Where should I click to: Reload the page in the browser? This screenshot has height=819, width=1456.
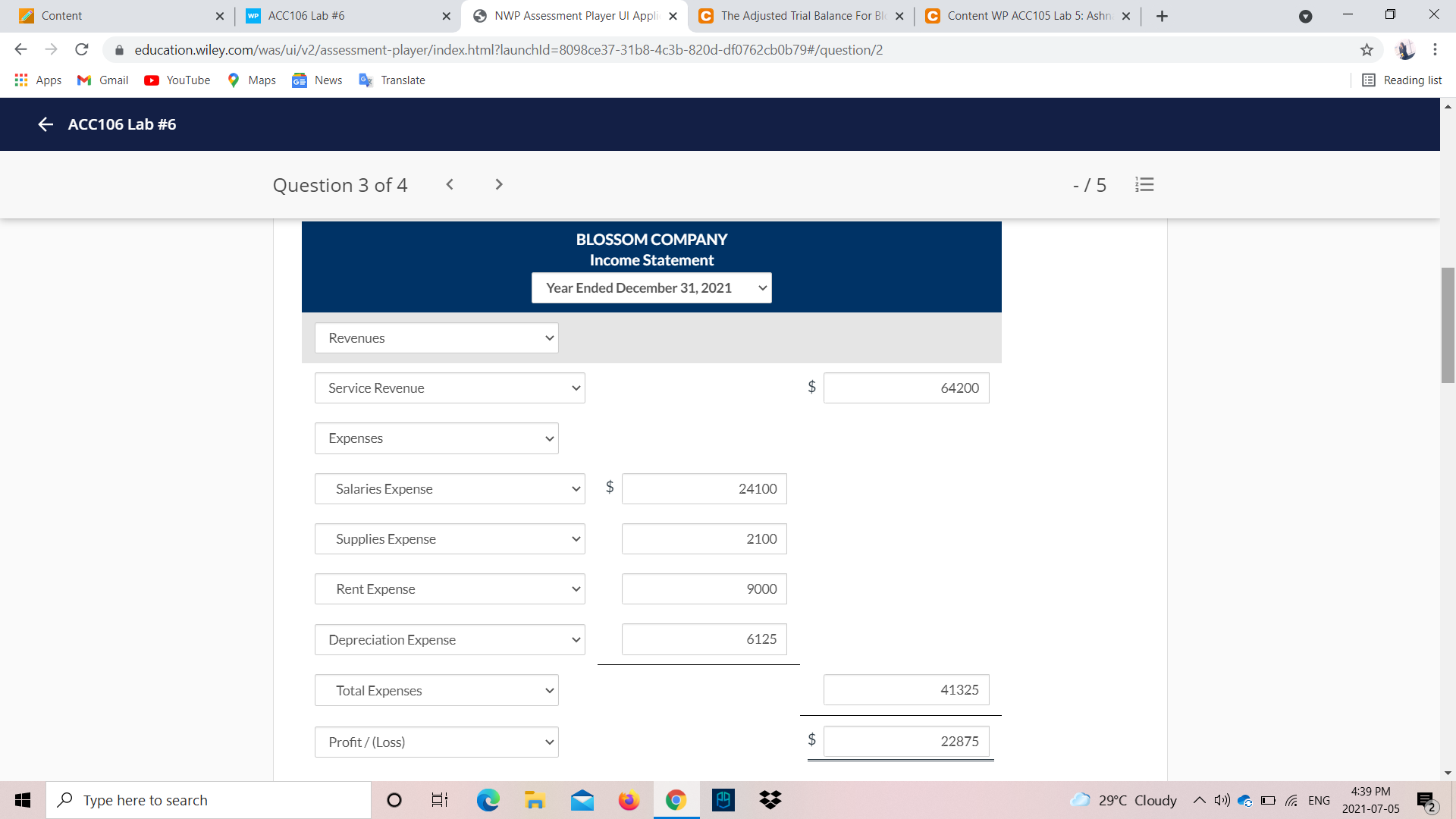[82, 50]
